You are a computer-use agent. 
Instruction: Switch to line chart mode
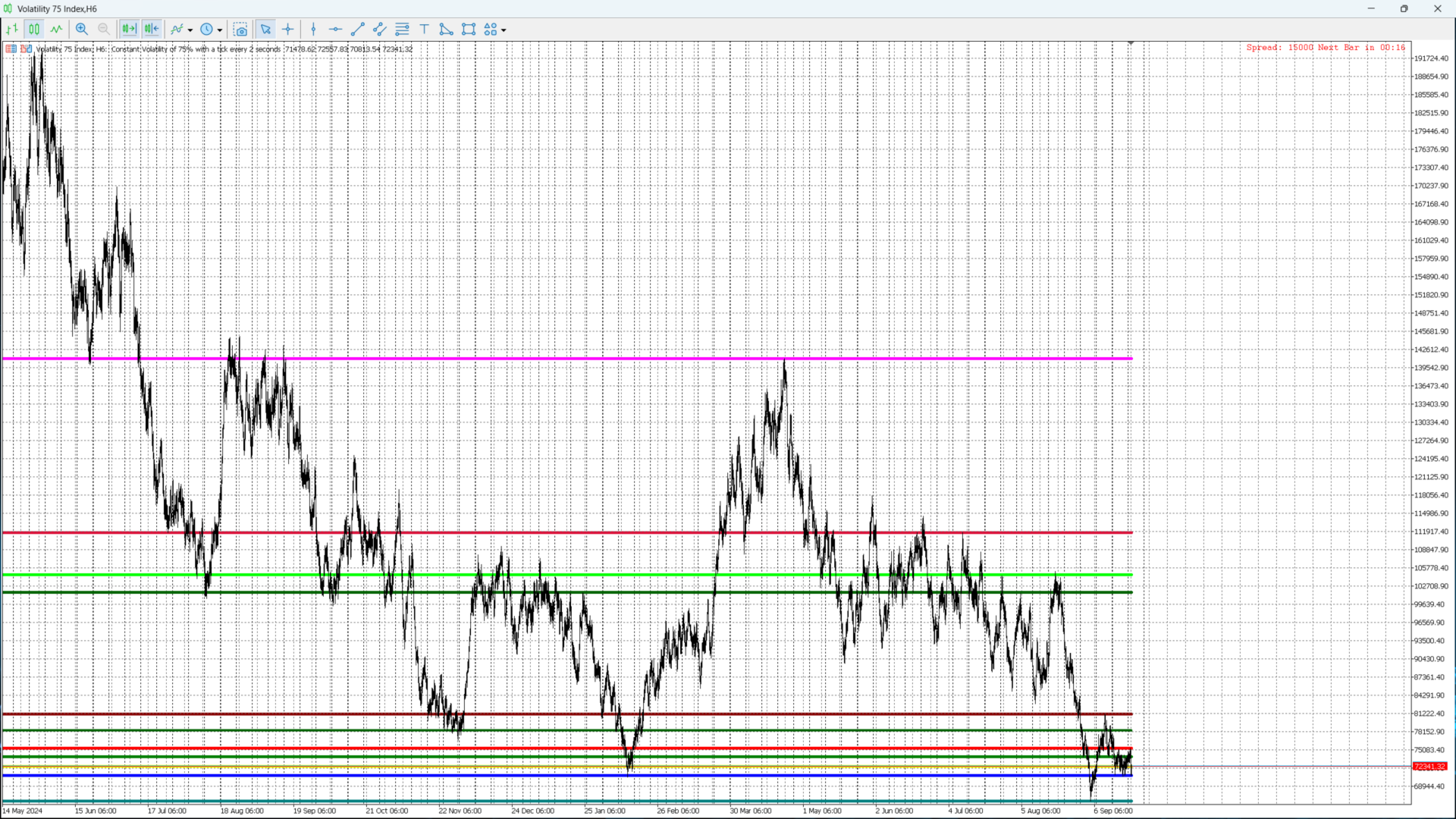[56, 30]
